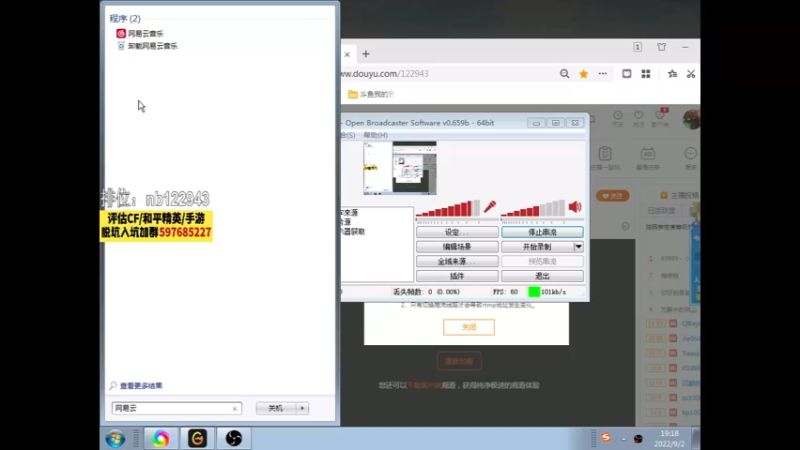
Task: Mute the microphone in OBS
Action: pyautogui.click(x=490, y=207)
